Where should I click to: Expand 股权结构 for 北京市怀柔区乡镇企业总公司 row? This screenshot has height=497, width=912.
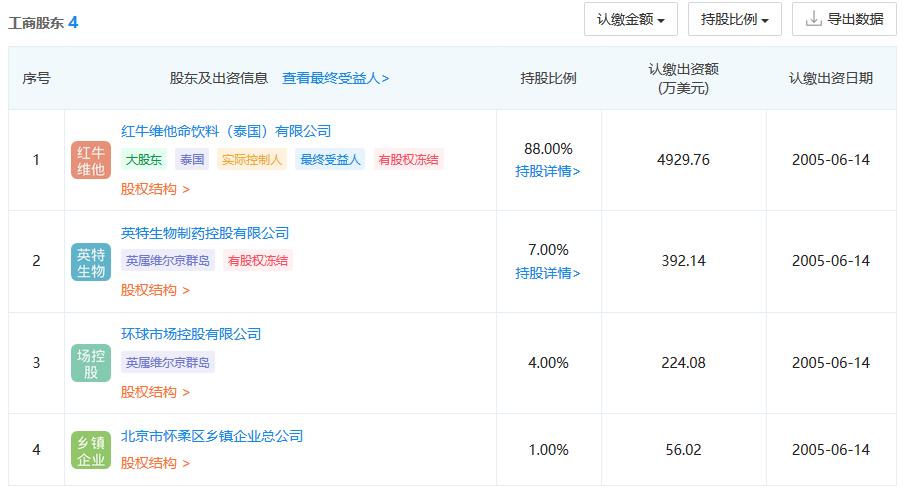pos(155,463)
